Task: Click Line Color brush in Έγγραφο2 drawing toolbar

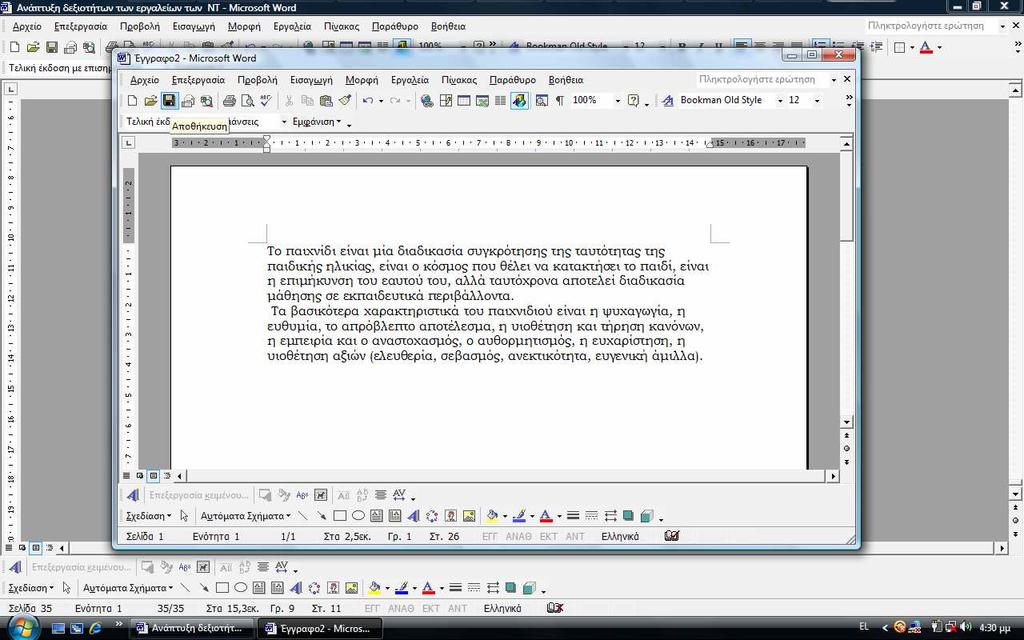Action: 519,516
